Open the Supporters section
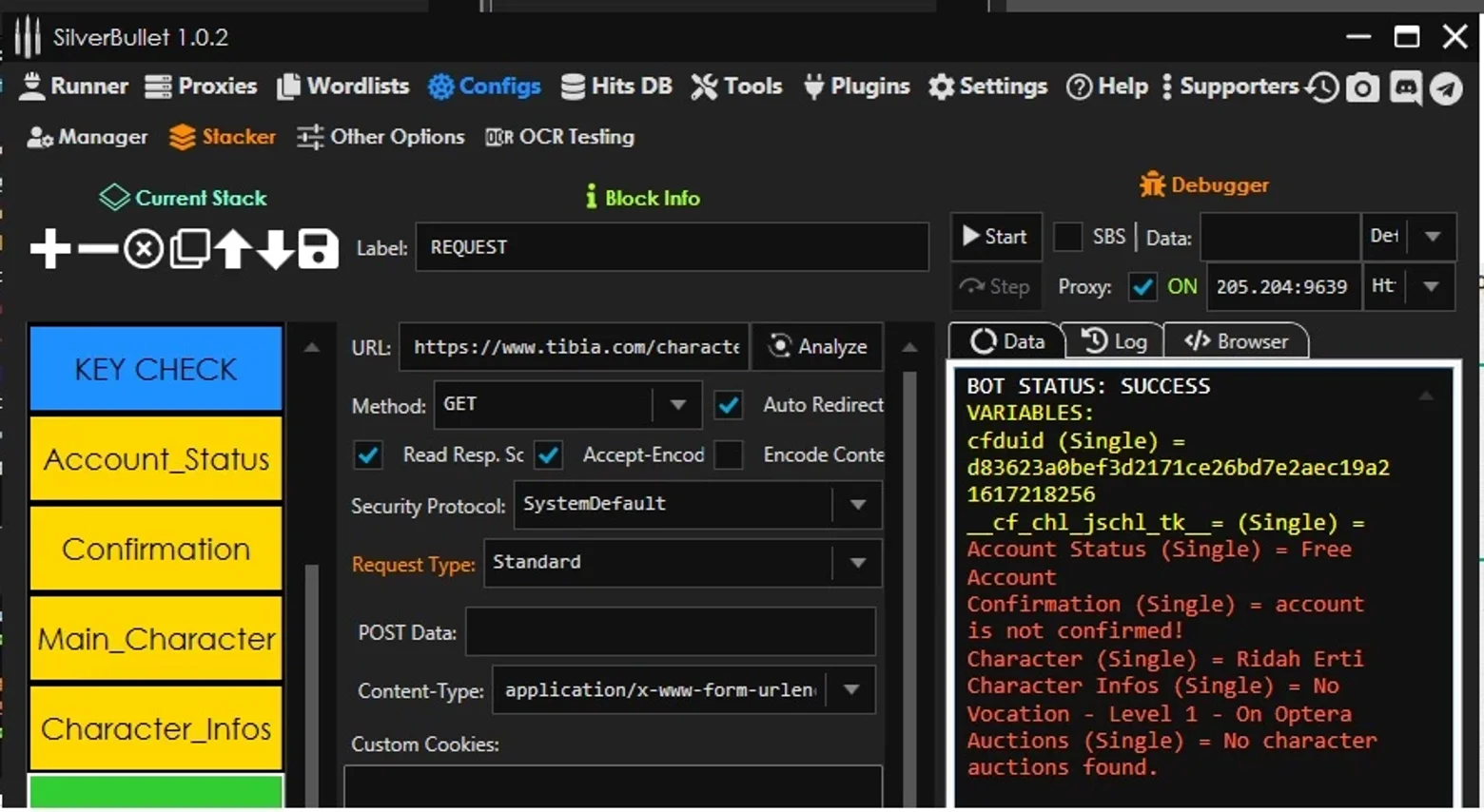 (1230, 87)
